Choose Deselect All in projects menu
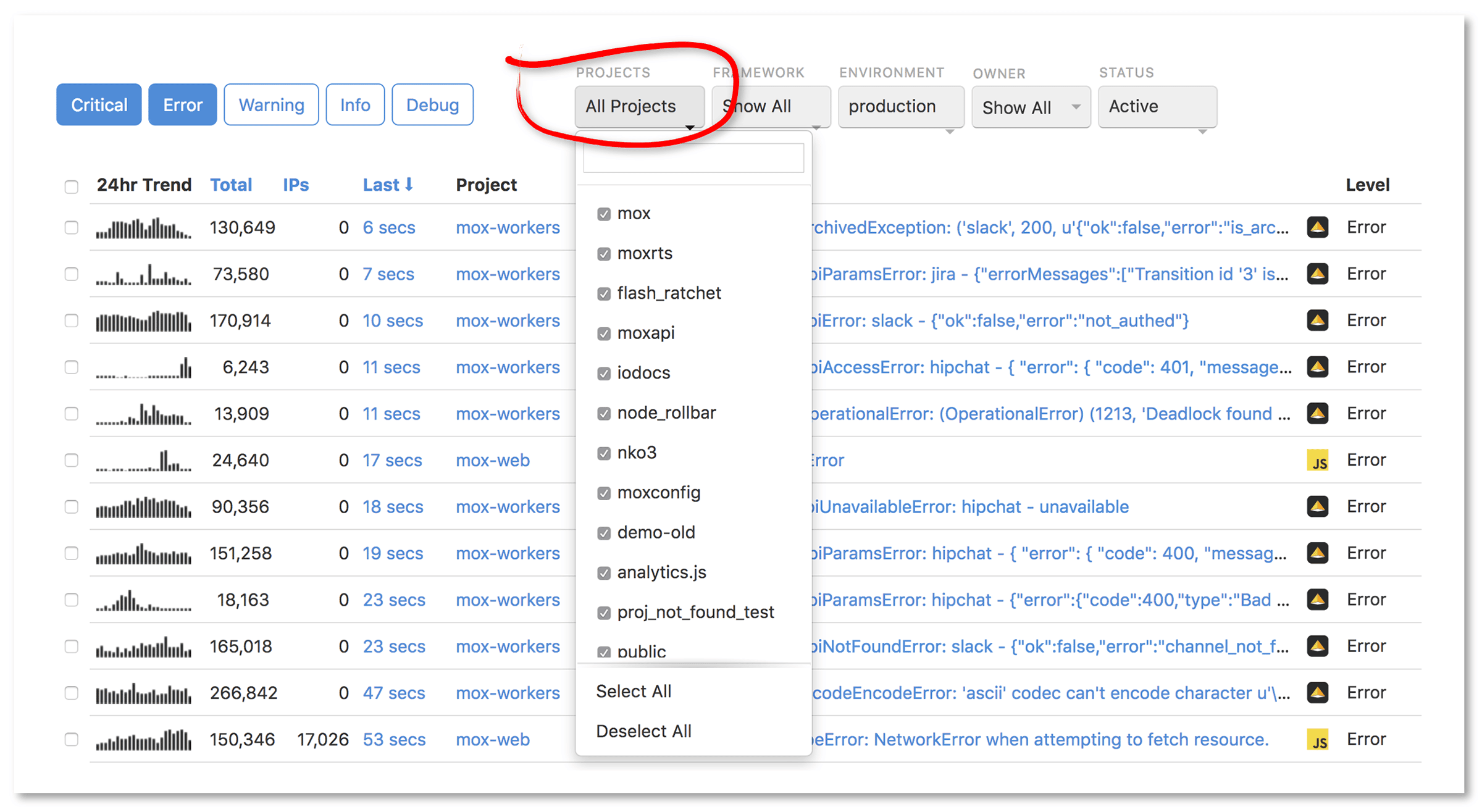1482x812 pixels. click(643, 731)
